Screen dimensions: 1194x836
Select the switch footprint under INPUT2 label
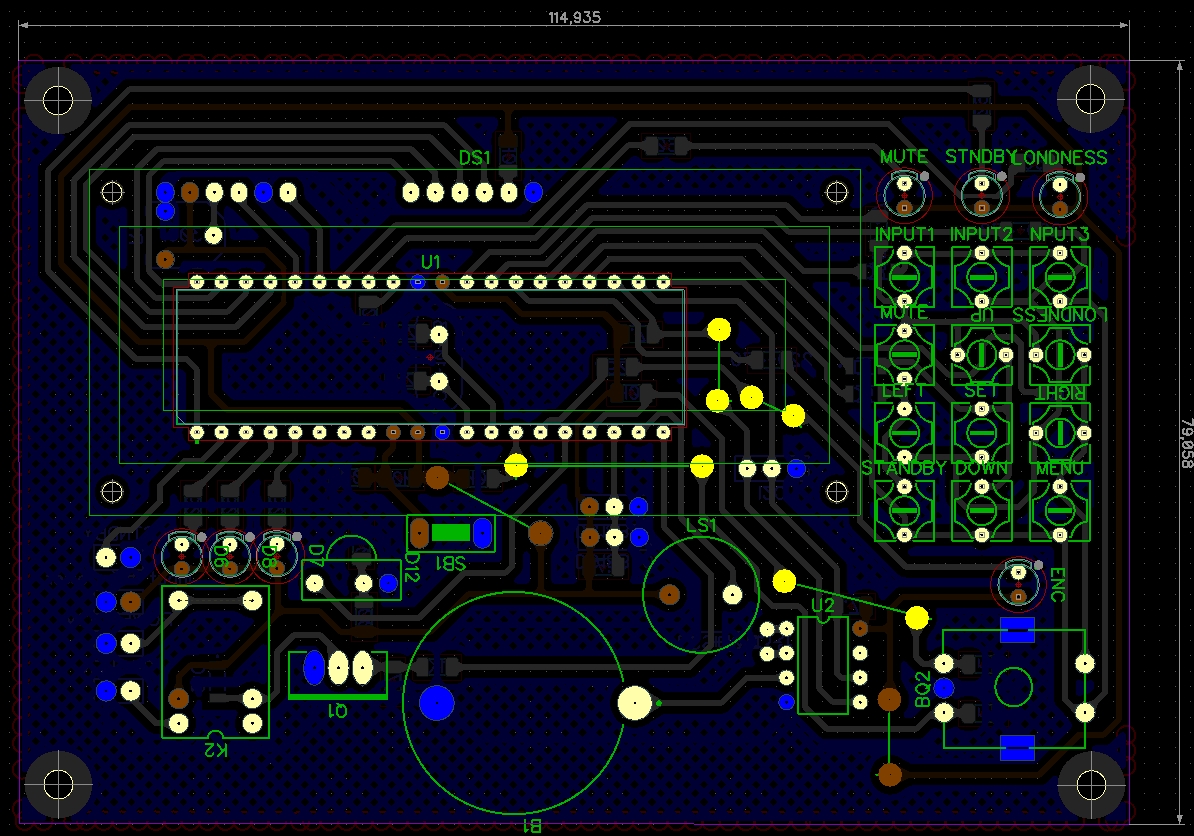[x=982, y=276]
